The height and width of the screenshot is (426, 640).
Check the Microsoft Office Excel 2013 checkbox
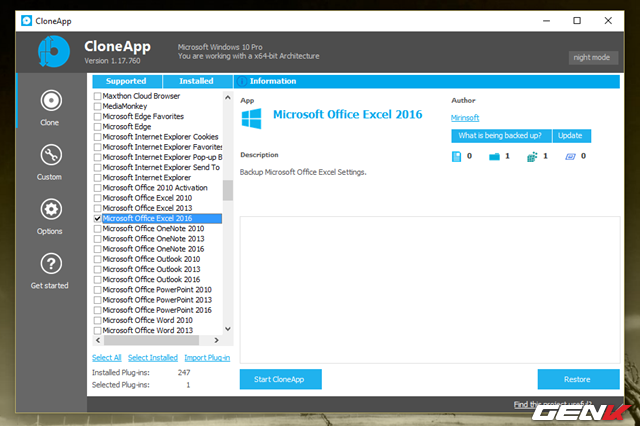click(98, 209)
